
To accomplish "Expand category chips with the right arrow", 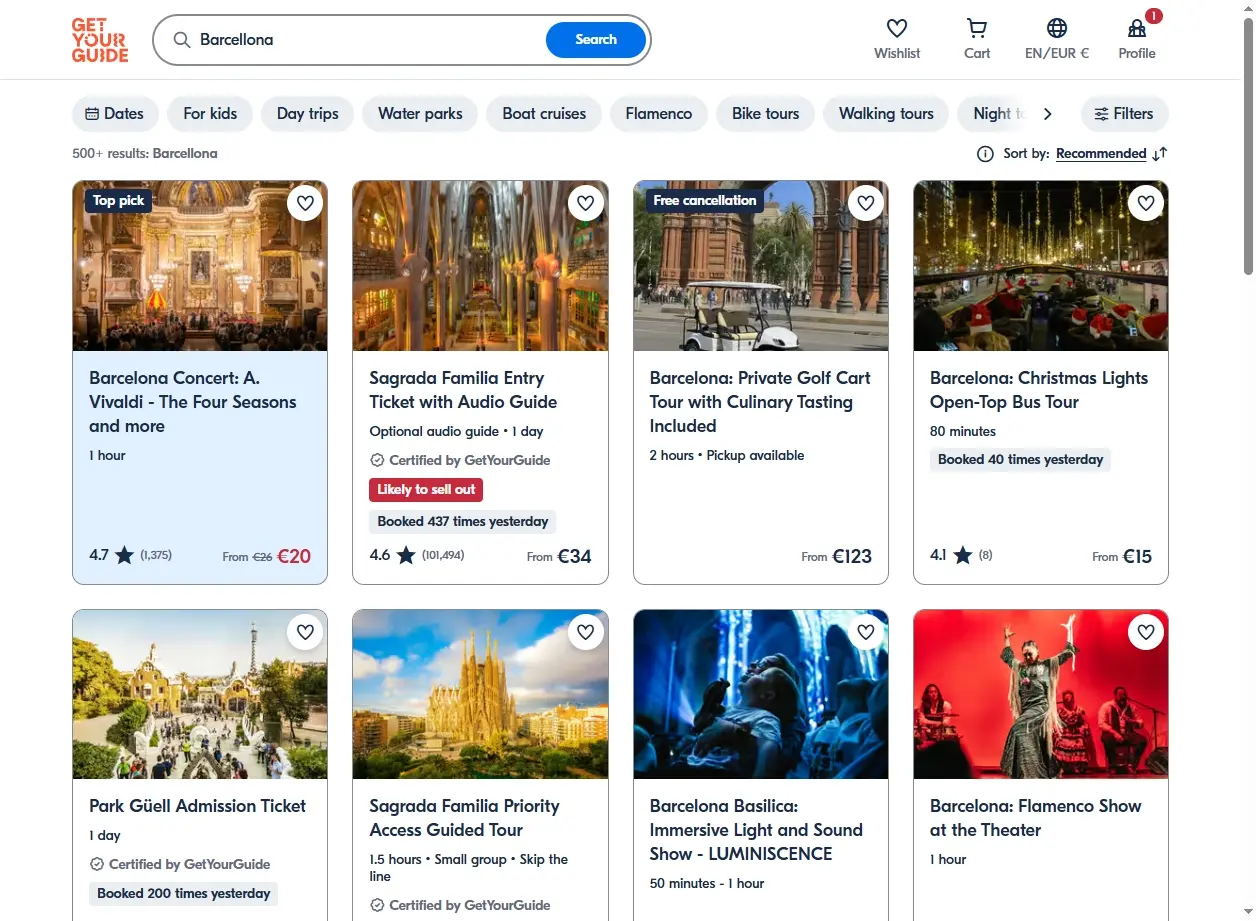I will (x=1047, y=114).
